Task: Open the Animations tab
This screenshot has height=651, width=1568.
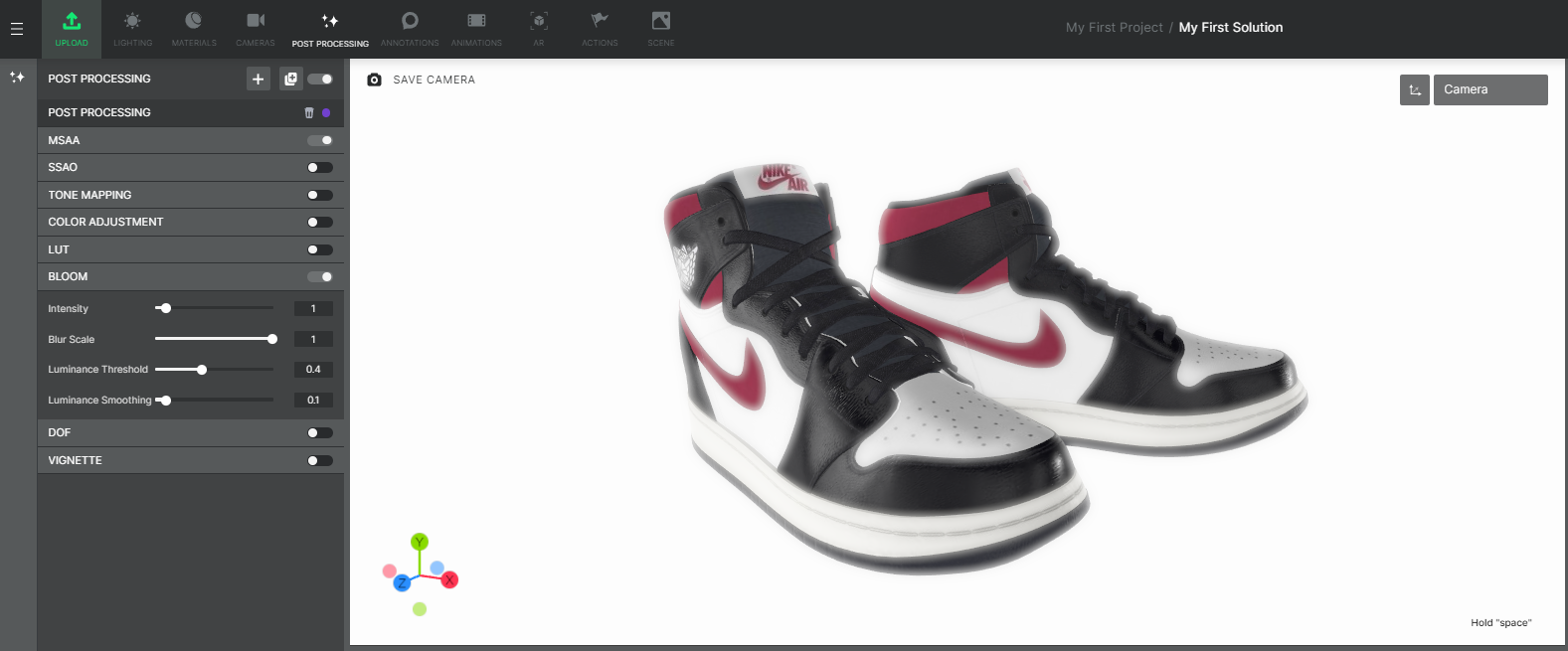Action: (476, 29)
